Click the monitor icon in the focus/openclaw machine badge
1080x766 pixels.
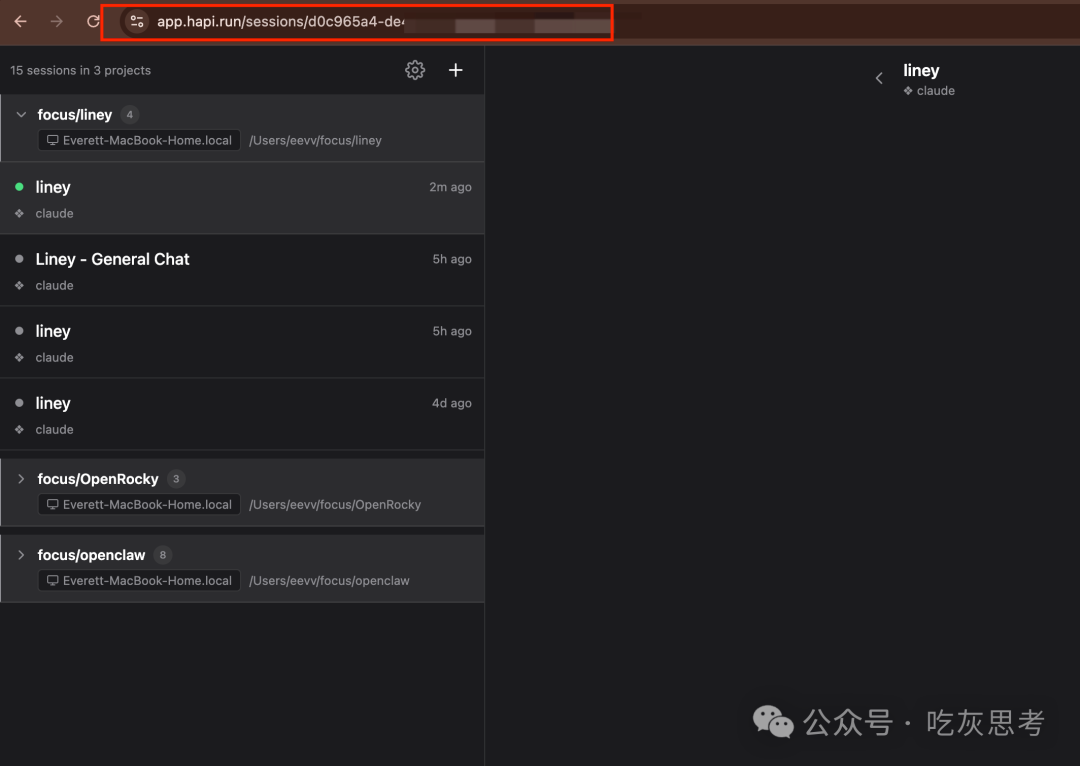52,581
